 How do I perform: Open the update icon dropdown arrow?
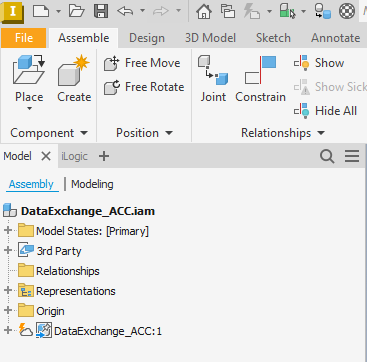[269, 11]
